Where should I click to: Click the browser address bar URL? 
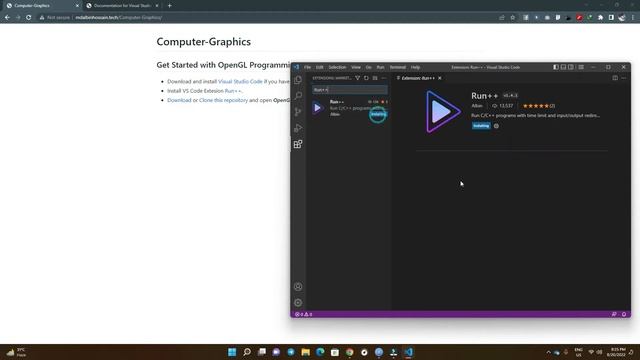click(x=118, y=18)
